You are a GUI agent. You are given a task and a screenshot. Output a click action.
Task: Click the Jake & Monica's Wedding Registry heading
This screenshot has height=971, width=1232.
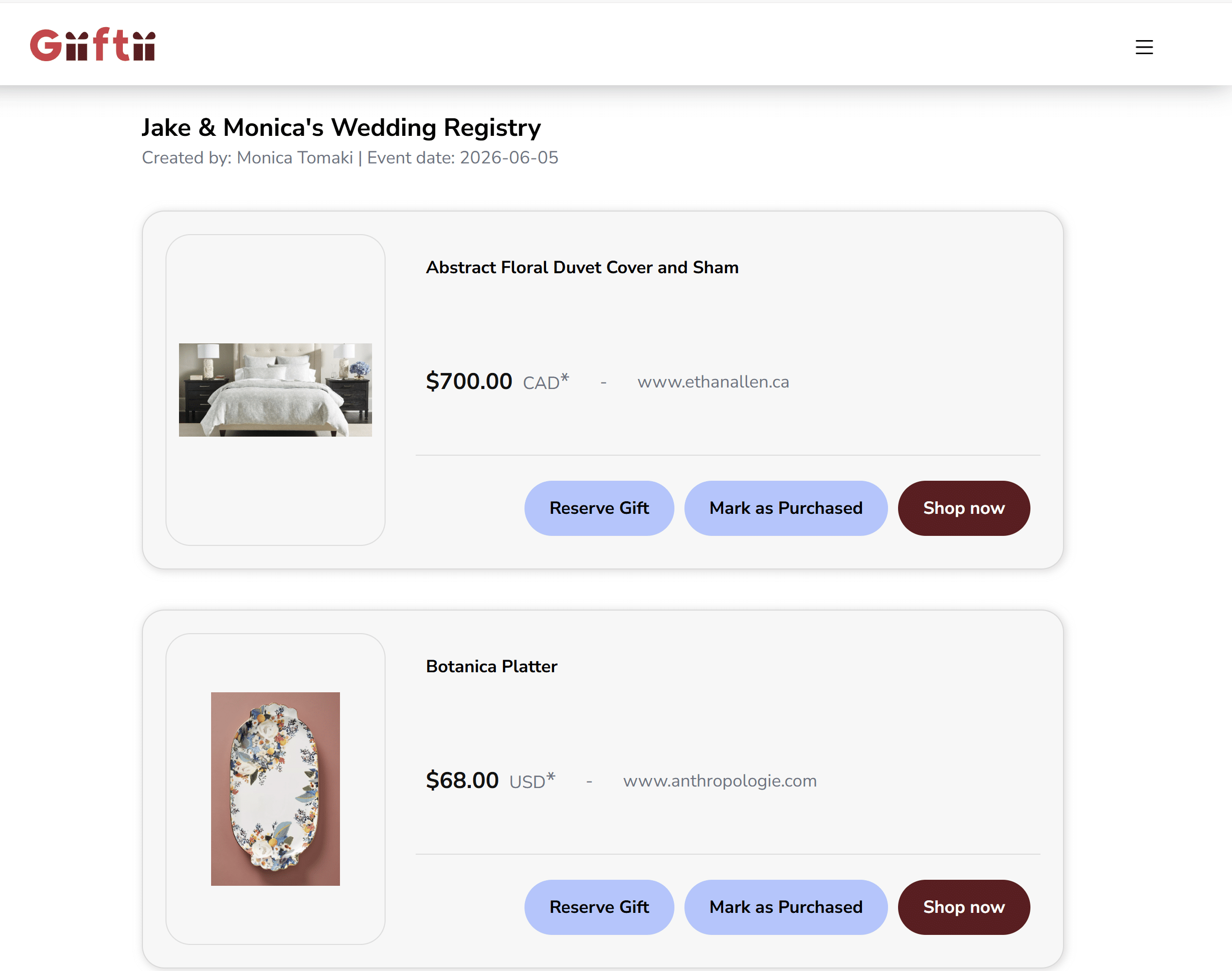[341, 127]
